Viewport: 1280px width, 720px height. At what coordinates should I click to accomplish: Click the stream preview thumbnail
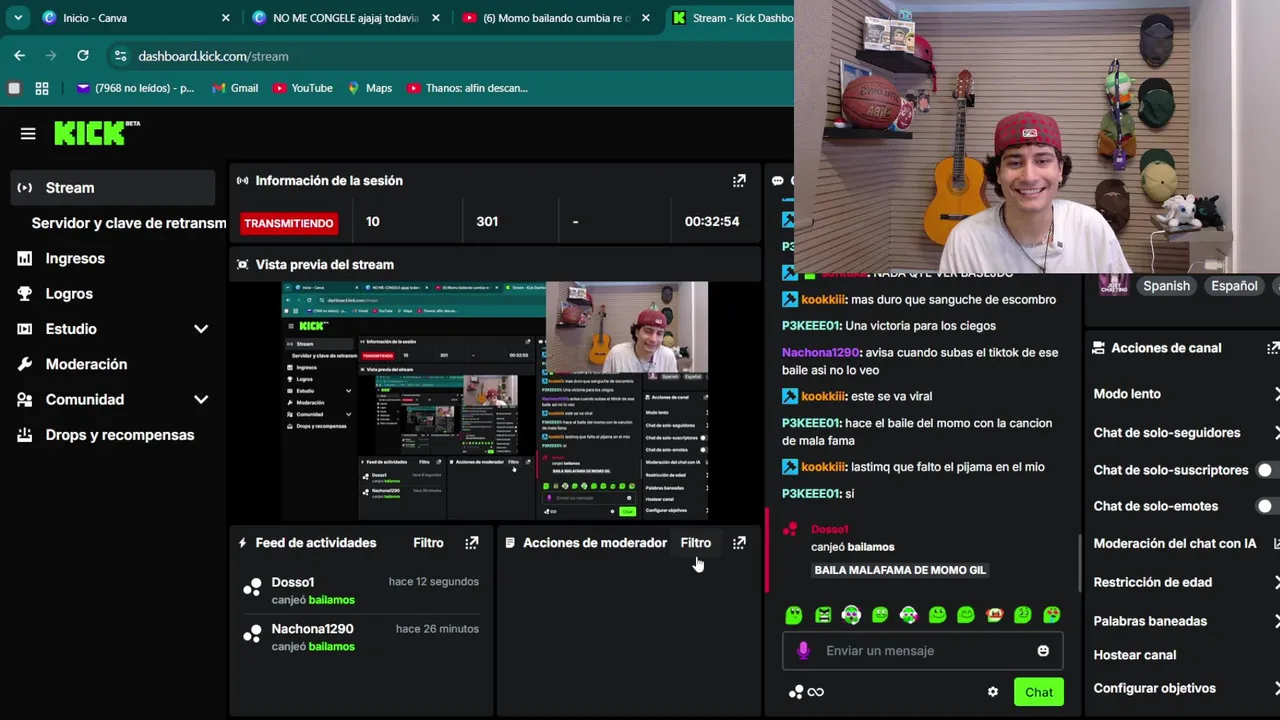click(495, 400)
